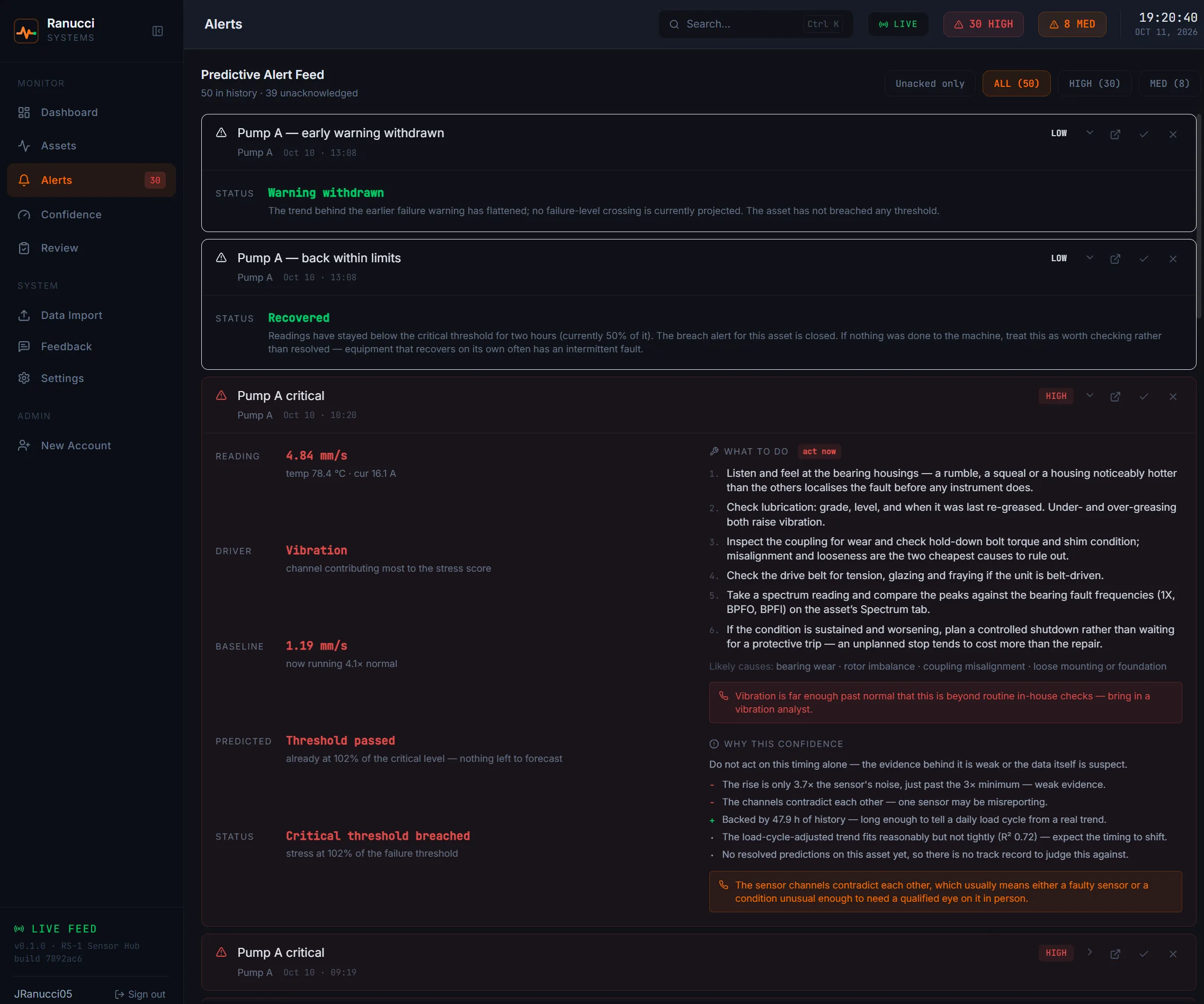The height and width of the screenshot is (1004, 1204).
Task: Dismiss the Pump A critical 09:19 alert
Action: pyautogui.click(x=1173, y=954)
